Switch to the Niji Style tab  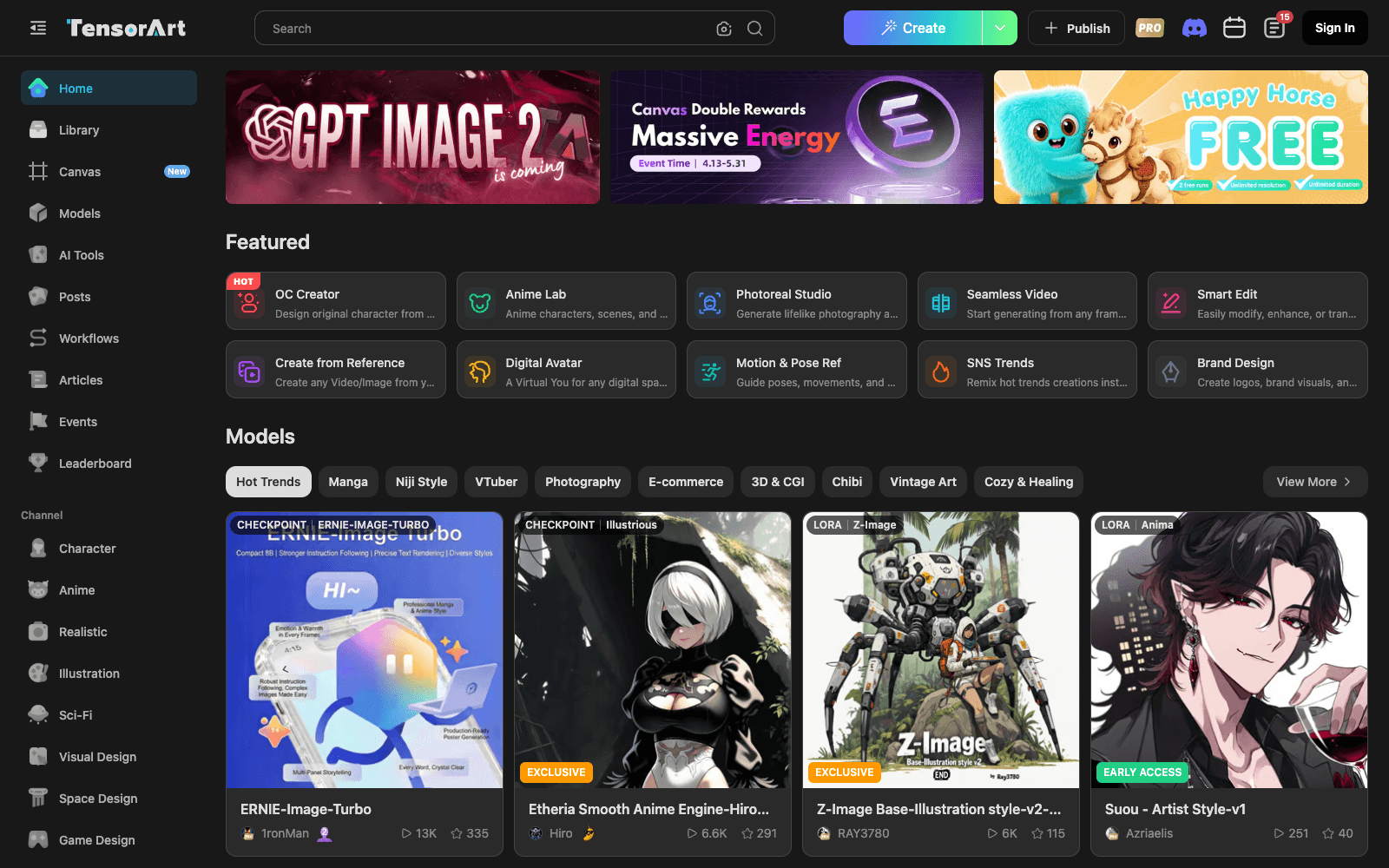pos(422,482)
